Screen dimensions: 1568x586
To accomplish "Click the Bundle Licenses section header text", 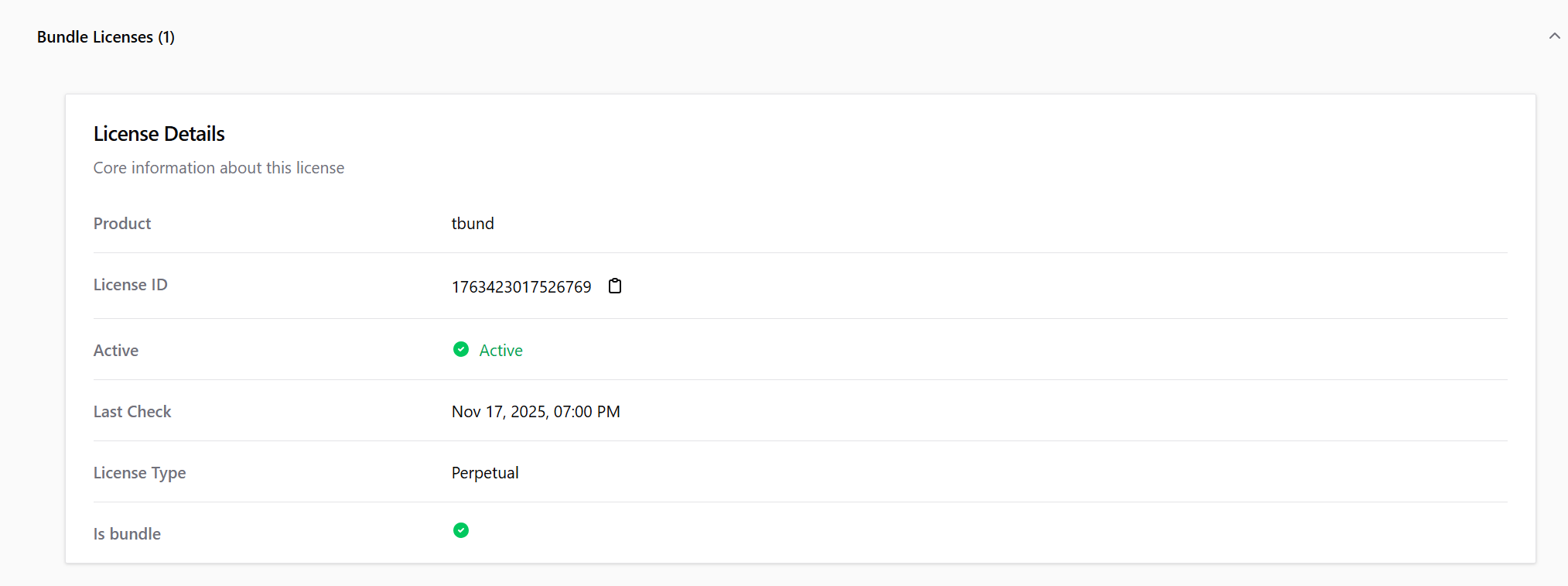I will coord(94,37).
